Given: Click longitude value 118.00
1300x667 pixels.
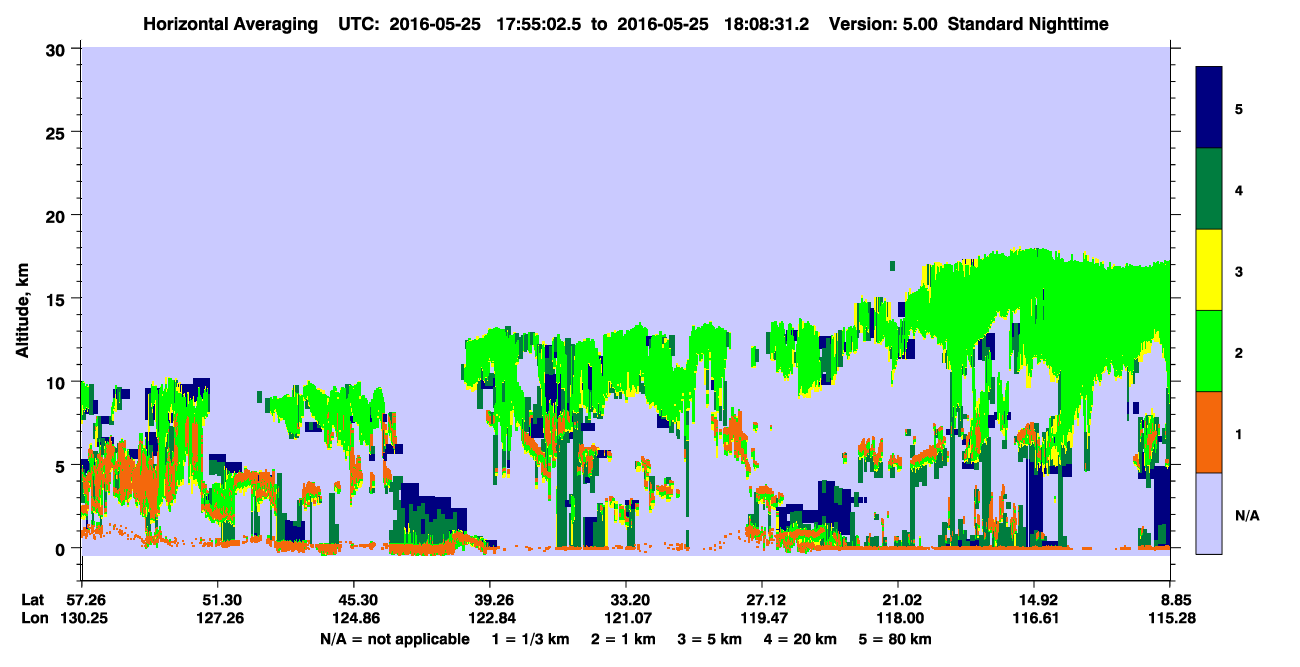Looking at the screenshot, I should click(898, 618).
